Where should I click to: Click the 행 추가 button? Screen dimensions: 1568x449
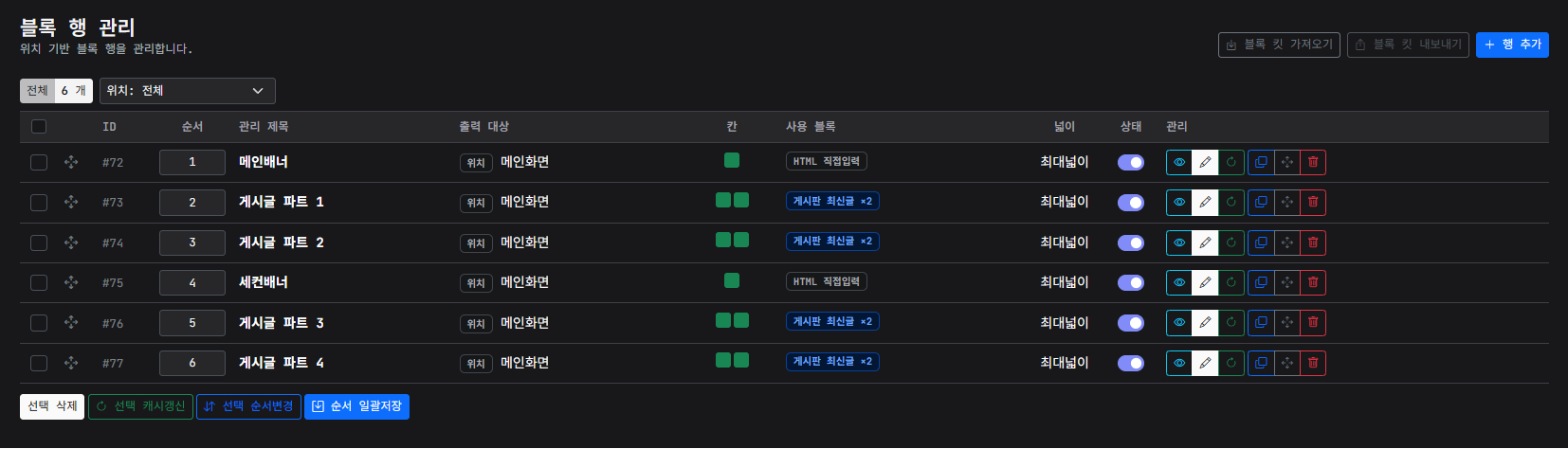pos(1512,45)
